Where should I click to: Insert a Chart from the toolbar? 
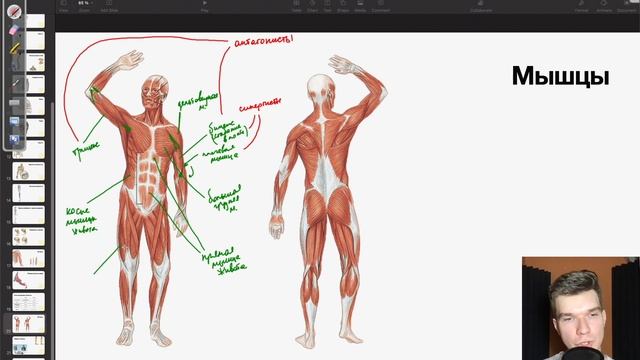pyautogui.click(x=312, y=6)
